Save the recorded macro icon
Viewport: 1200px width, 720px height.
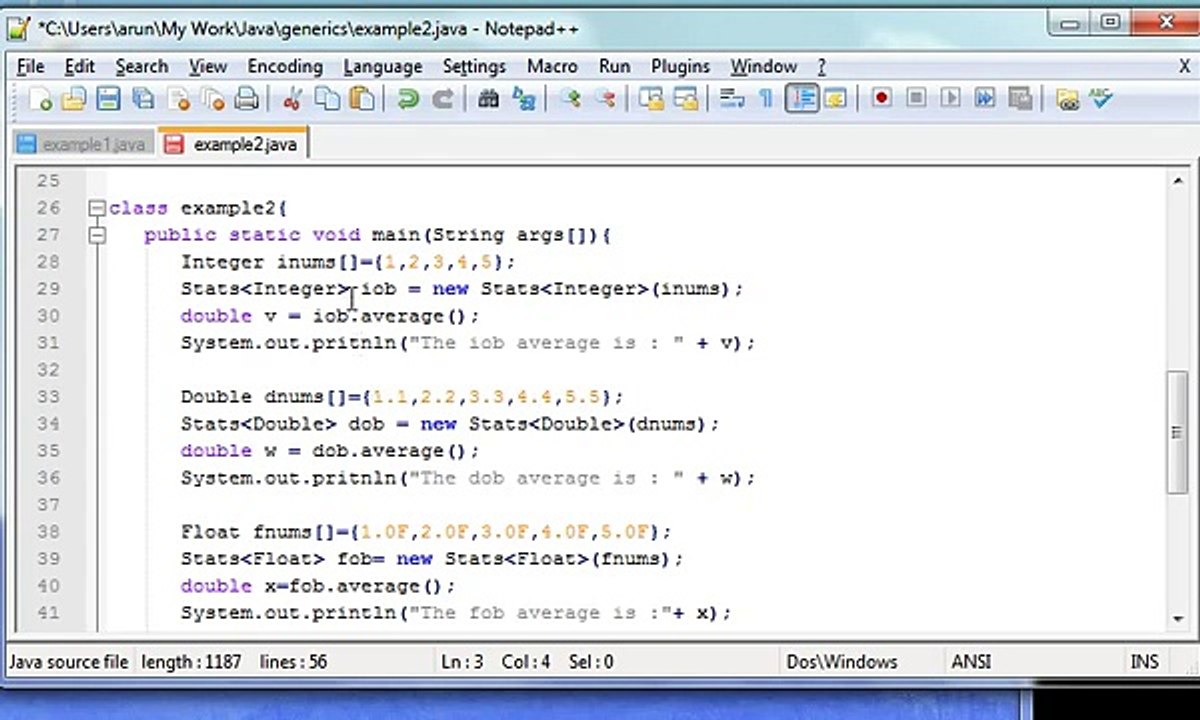click(1020, 99)
